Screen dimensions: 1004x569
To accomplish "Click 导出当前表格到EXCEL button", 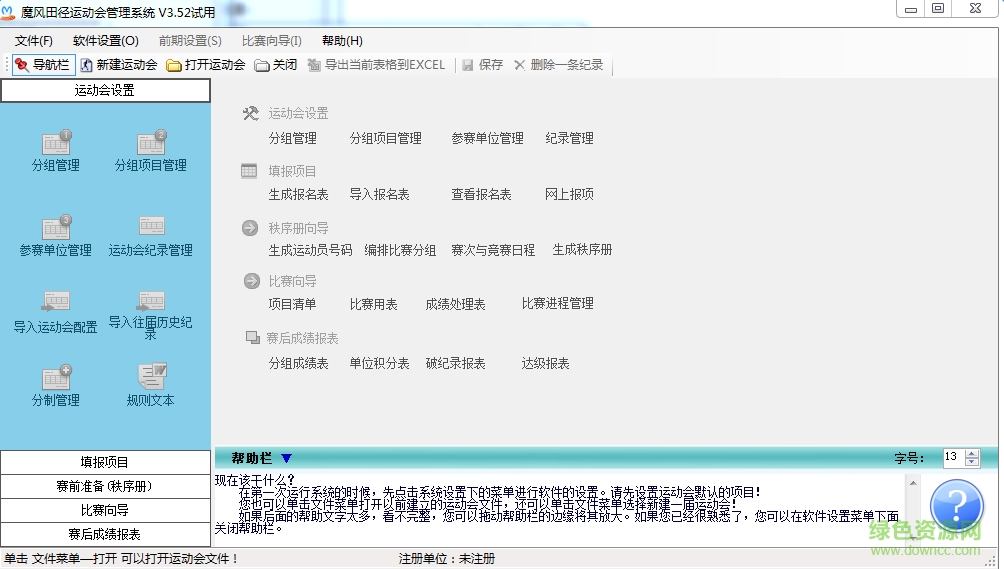I will coord(376,65).
